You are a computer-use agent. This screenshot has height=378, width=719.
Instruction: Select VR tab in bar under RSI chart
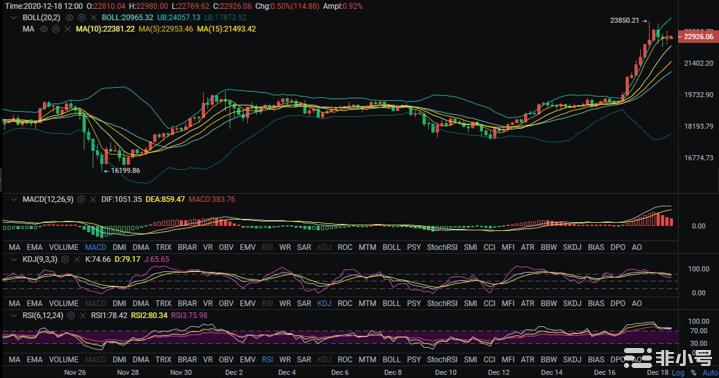pyautogui.click(x=208, y=360)
